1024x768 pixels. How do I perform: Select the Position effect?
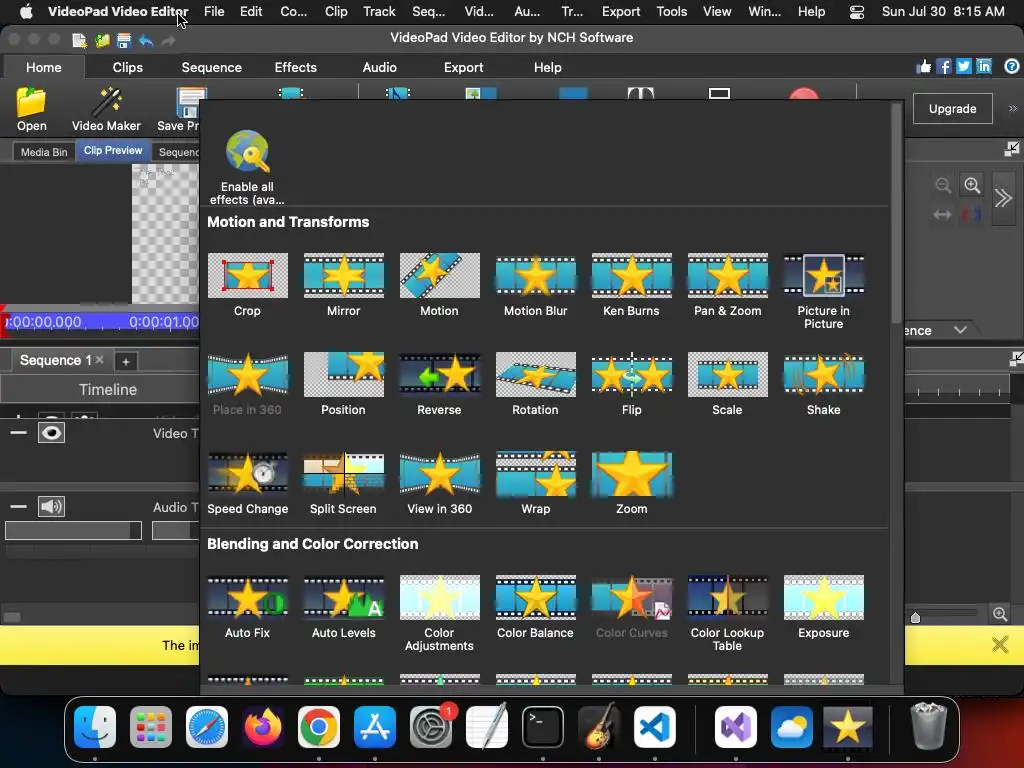pyautogui.click(x=344, y=384)
